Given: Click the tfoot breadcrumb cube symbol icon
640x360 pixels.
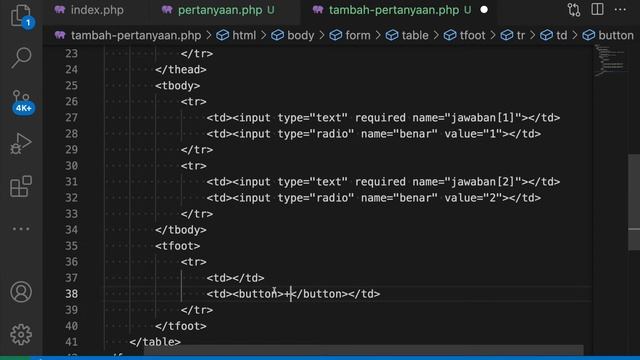Looking at the screenshot, I should (x=450, y=36).
